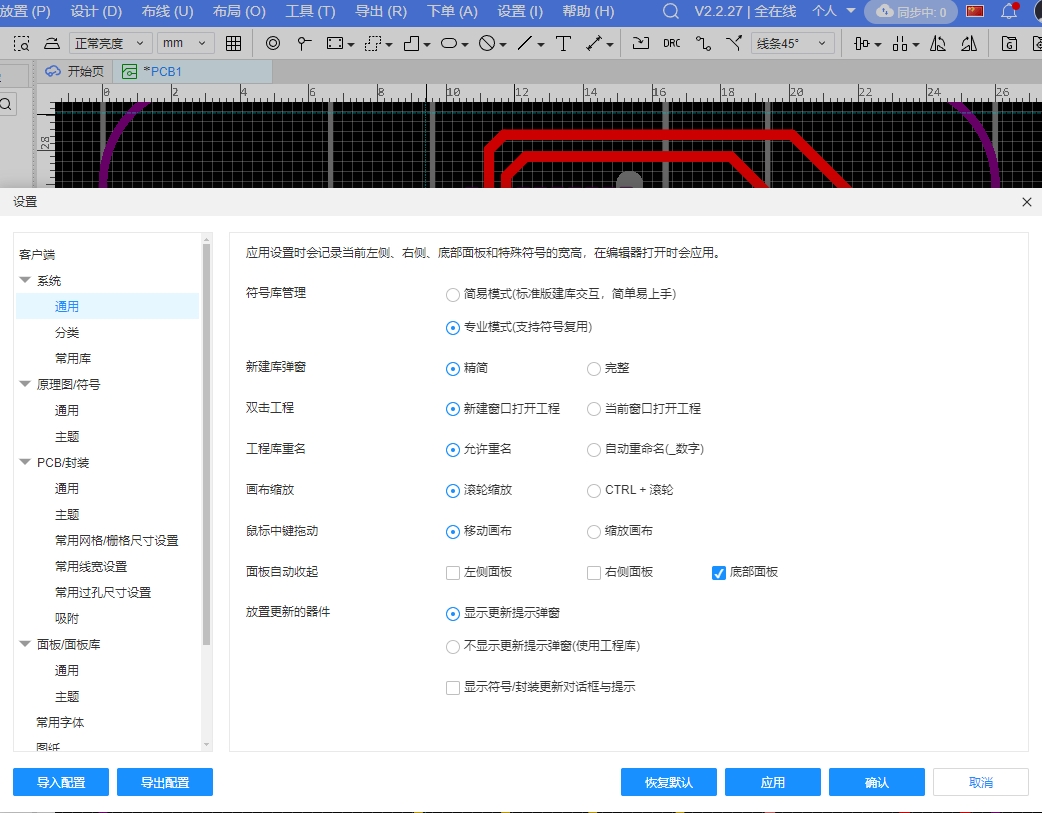The image size is (1042, 813).
Task: Click the dashed keepout region tool icon
Action: tap(373, 44)
